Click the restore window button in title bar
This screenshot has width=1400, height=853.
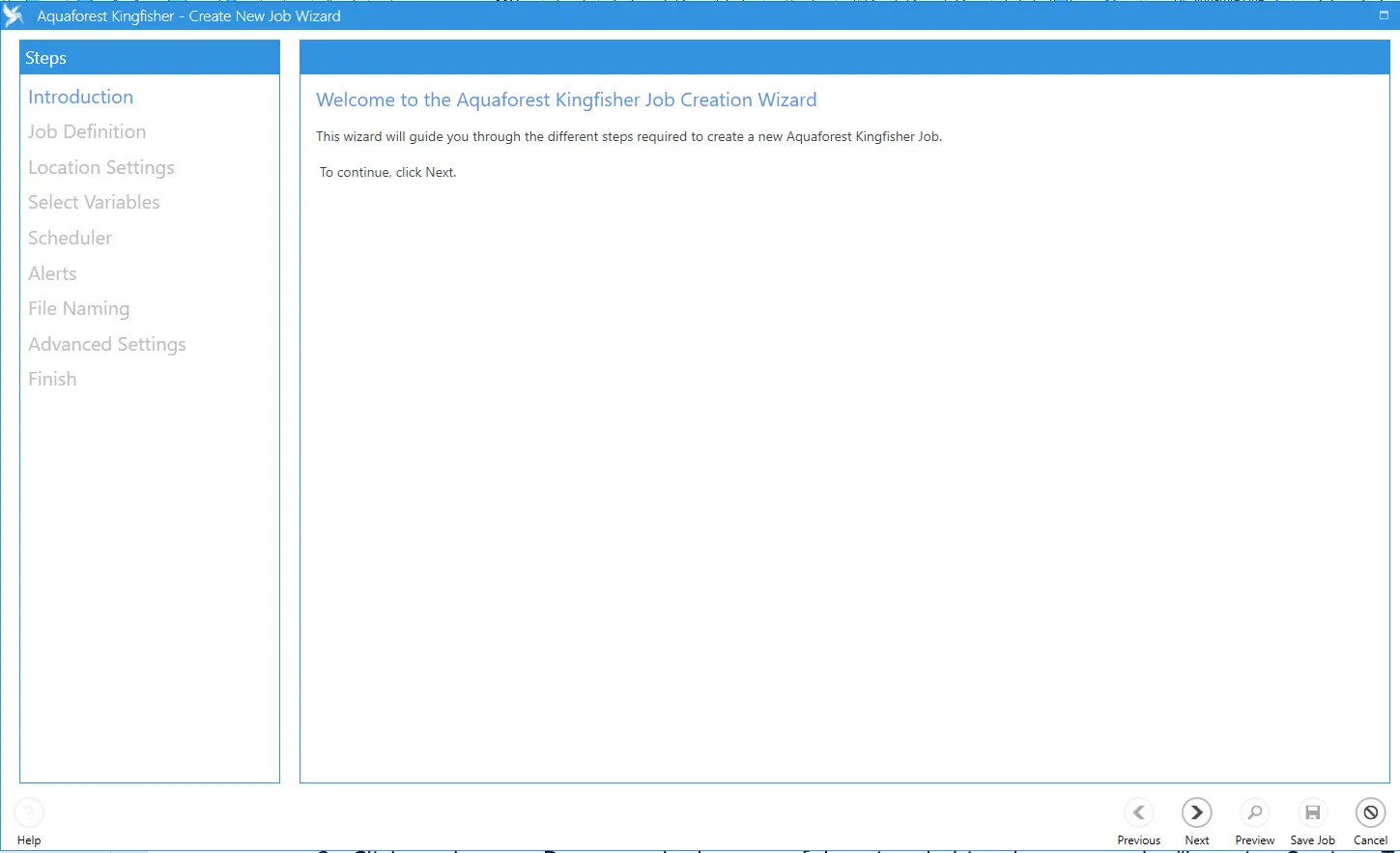1383,15
